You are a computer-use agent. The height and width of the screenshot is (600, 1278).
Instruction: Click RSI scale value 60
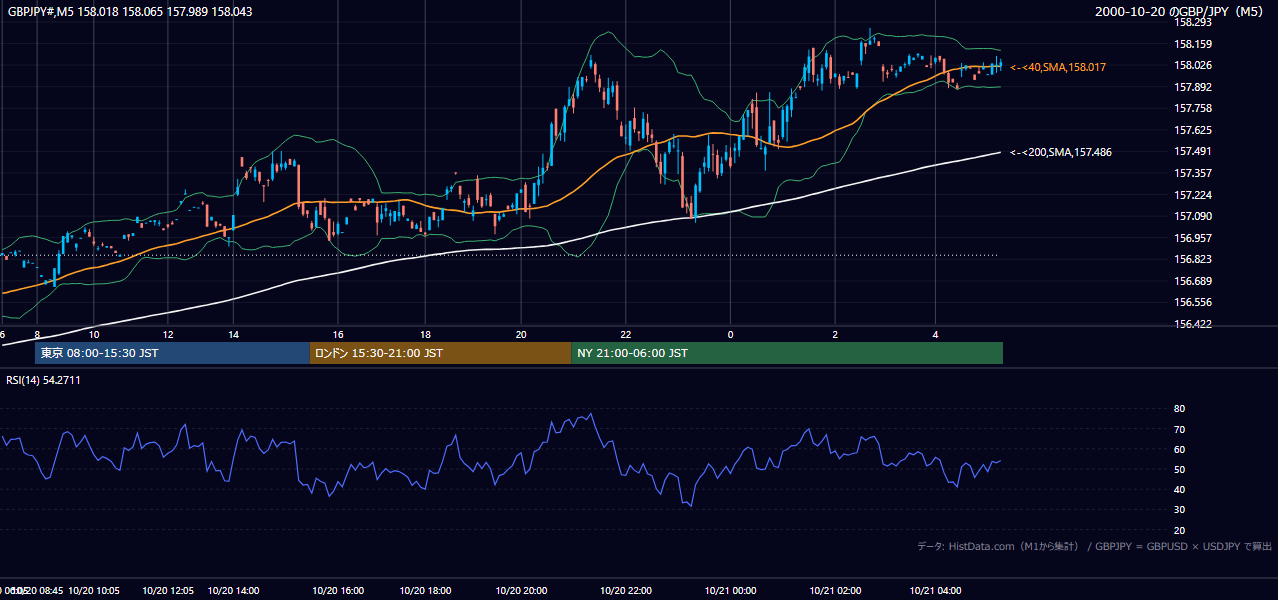1179,449
